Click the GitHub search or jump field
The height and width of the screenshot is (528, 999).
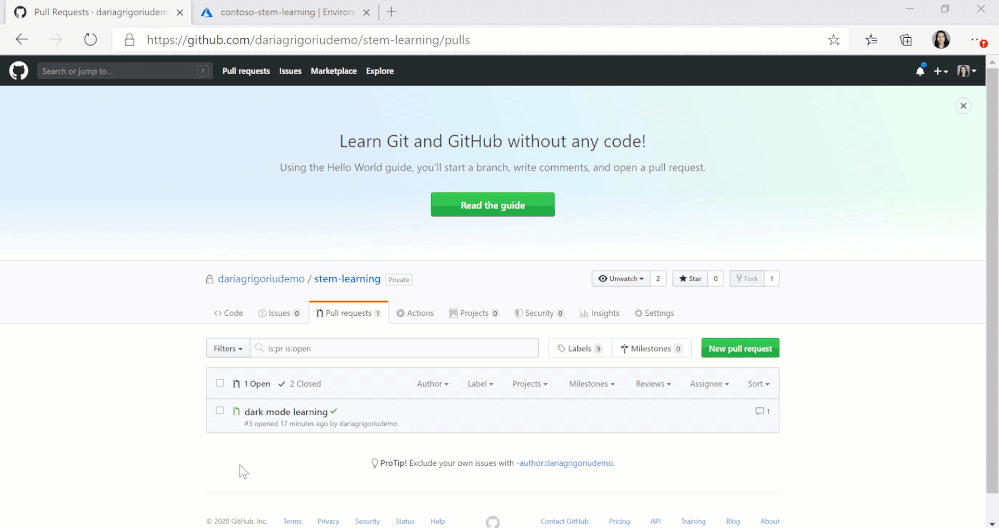tap(124, 71)
